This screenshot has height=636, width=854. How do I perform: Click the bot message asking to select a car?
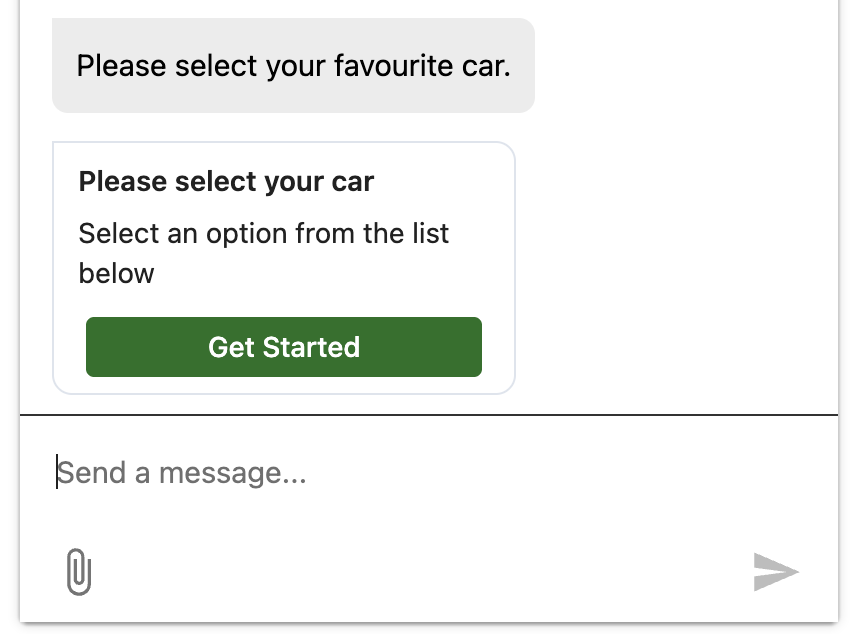[293, 65]
